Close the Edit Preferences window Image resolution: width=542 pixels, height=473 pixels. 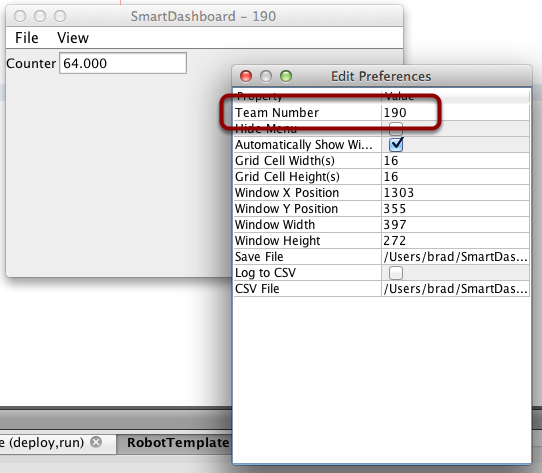tap(246, 76)
